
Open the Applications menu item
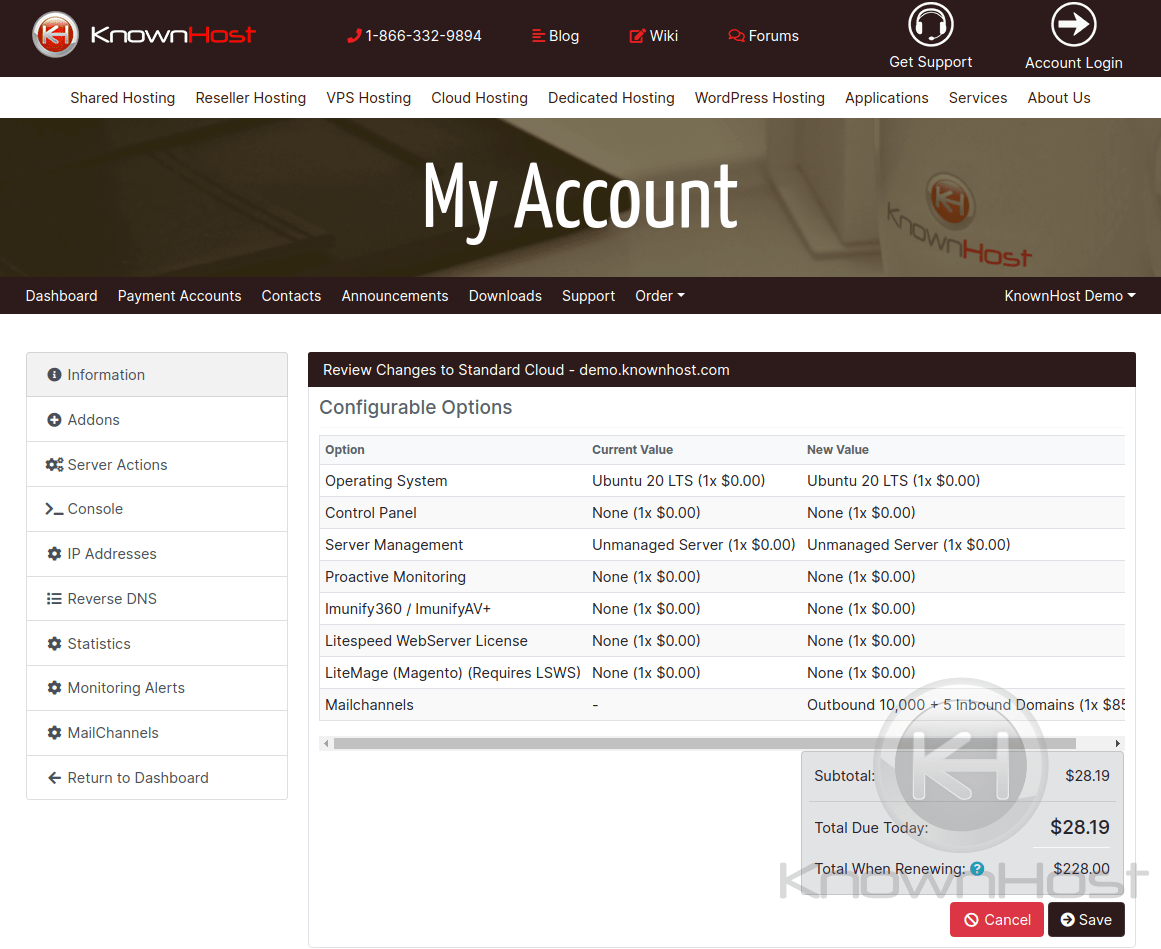pyautogui.click(x=887, y=98)
